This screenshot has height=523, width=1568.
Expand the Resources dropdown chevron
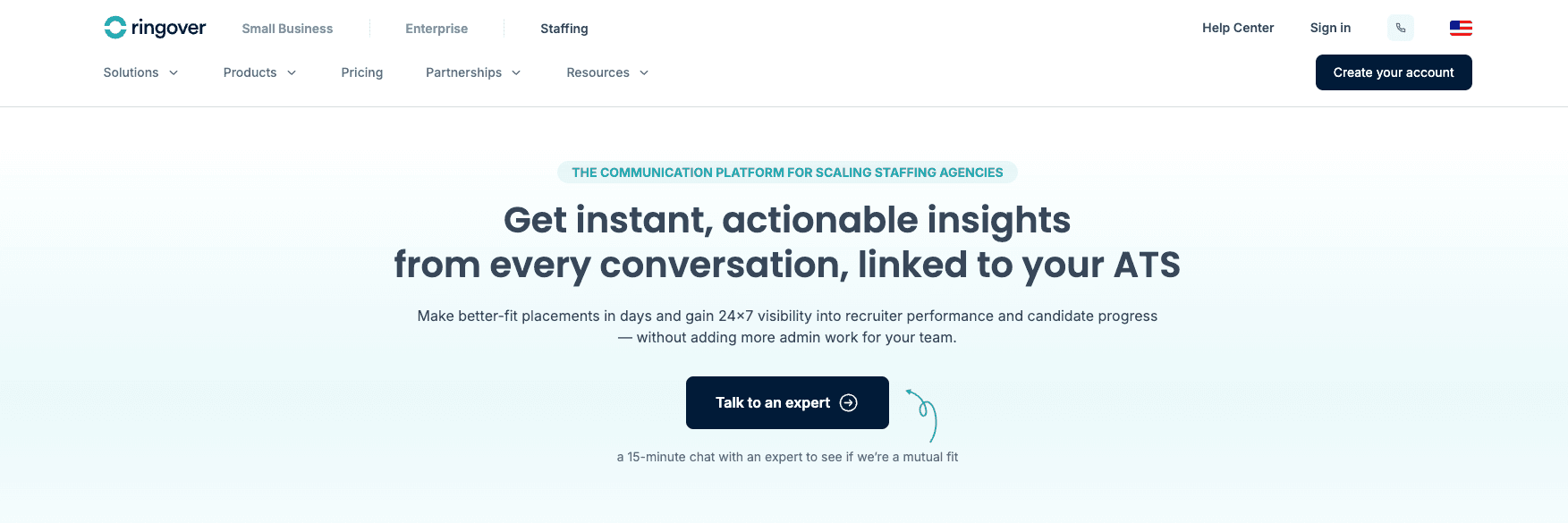[x=644, y=73]
